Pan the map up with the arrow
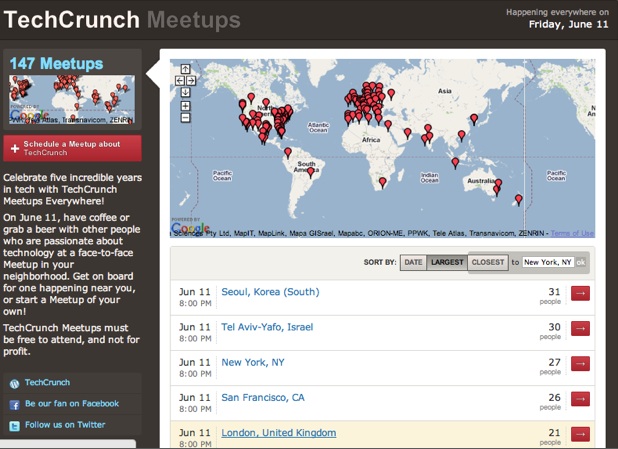 coord(185,69)
